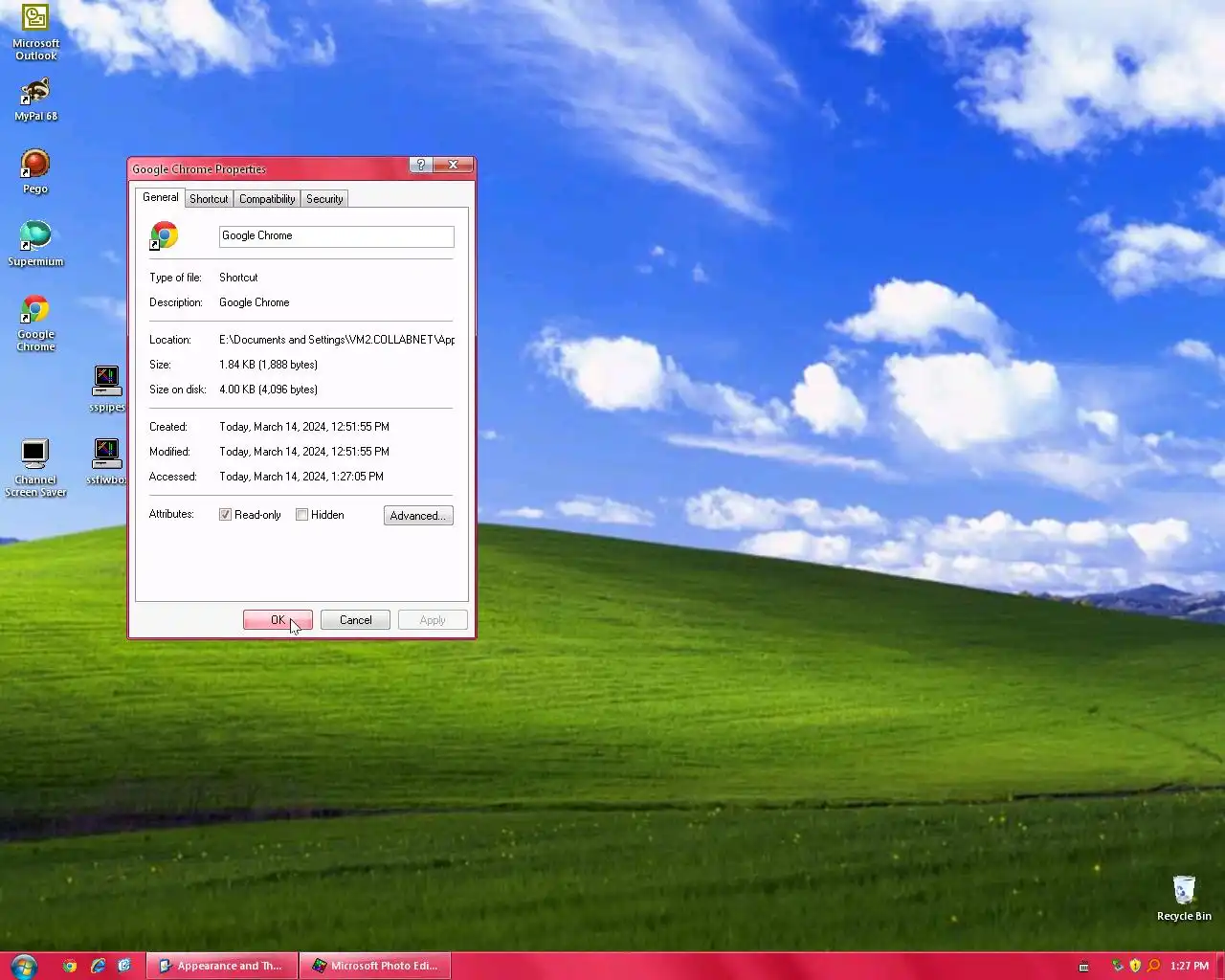The image size is (1225, 980).
Task: Click the size value 1.84 KB (1,888 bytes)
Action: pyautogui.click(x=268, y=365)
